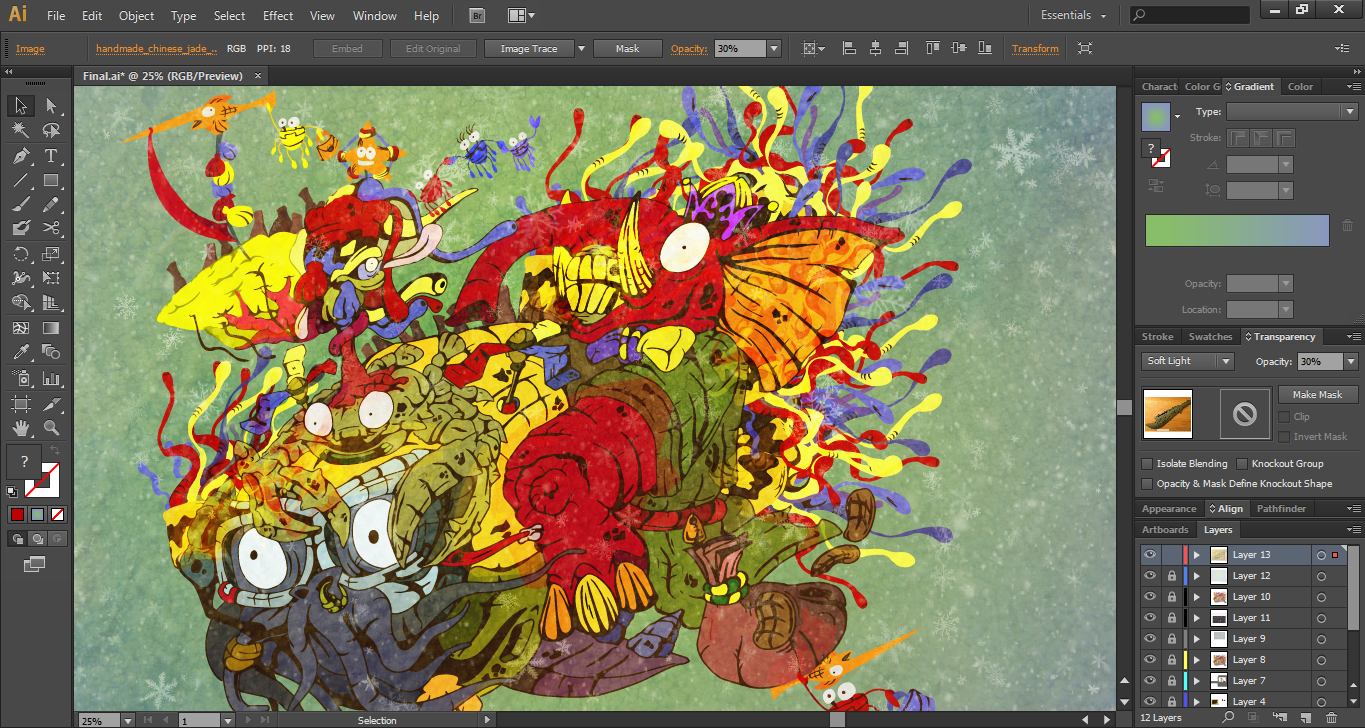Screen dimensions: 1365x728
Task: Select the Free Transform tool
Action: tap(51, 278)
